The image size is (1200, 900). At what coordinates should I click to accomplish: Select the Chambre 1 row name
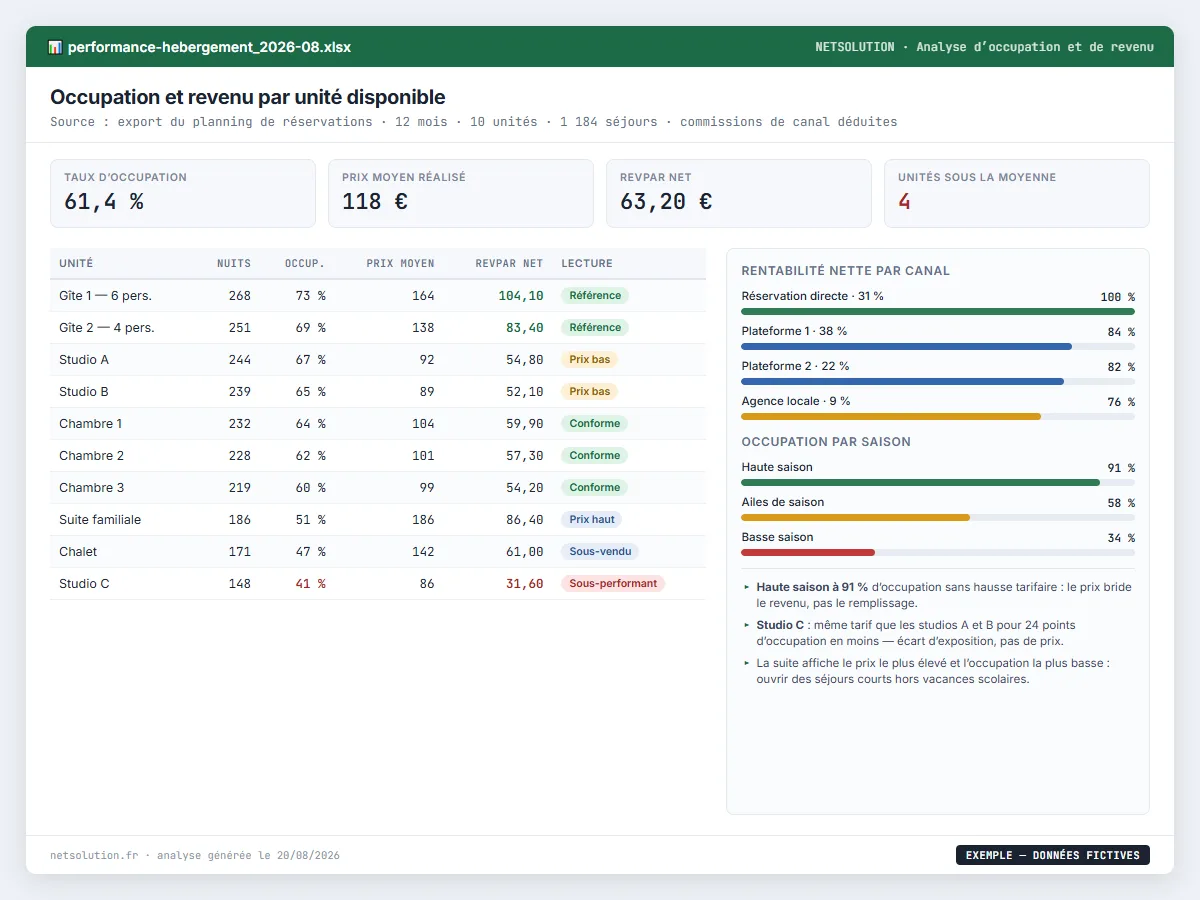tap(91, 424)
